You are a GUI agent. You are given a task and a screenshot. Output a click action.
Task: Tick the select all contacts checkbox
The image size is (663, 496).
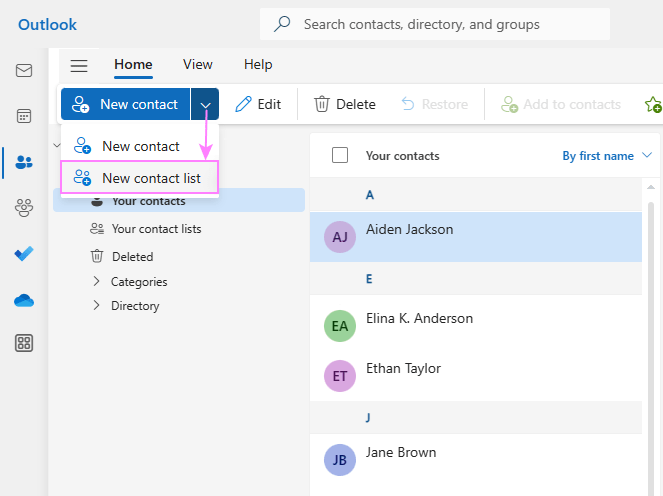click(x=340, y=155)
